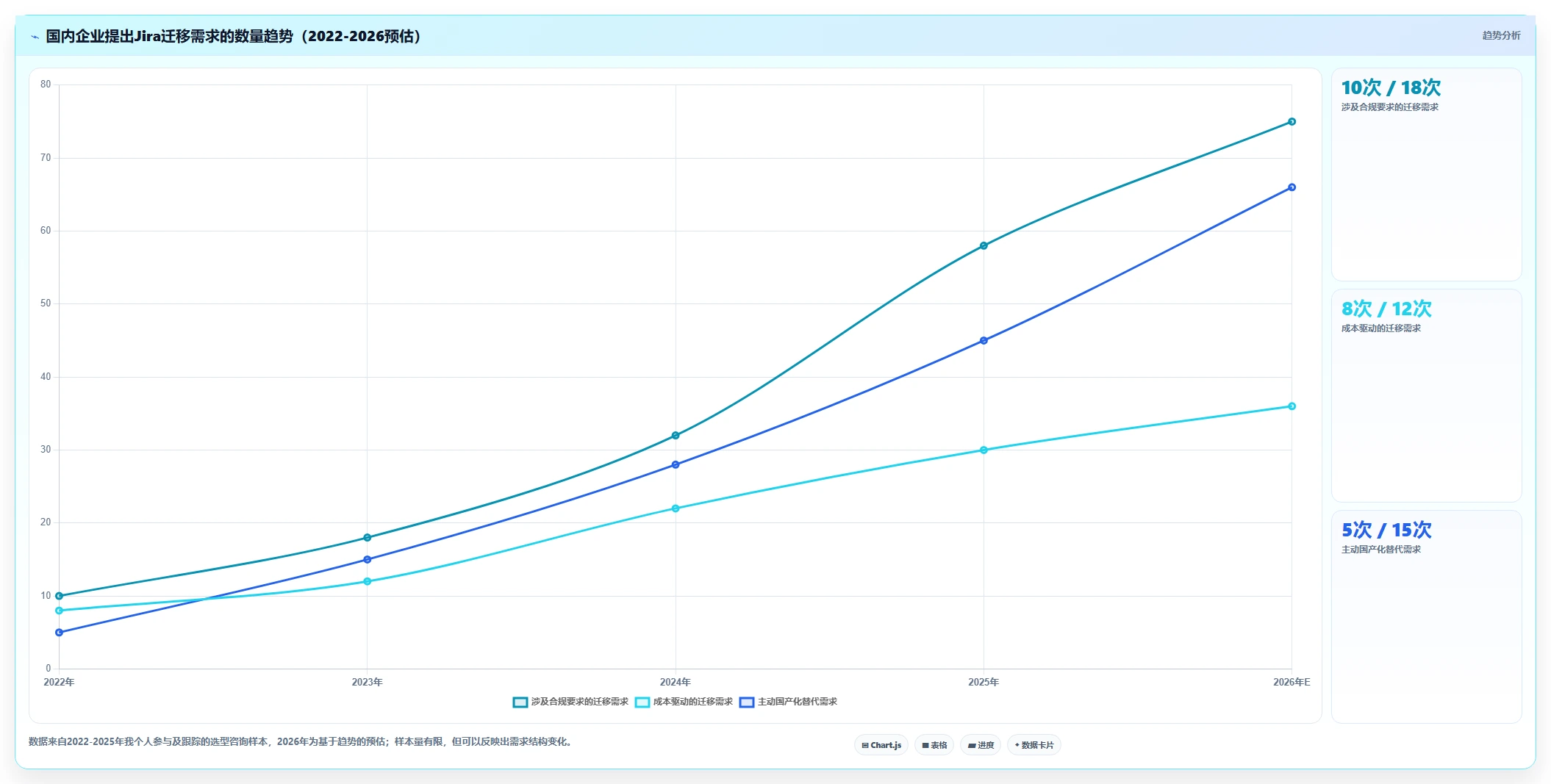The height and width of the screenshot is (784, 1551).
Task: Click the 趋势分析 tag in header
Action: coord(1501,35)
